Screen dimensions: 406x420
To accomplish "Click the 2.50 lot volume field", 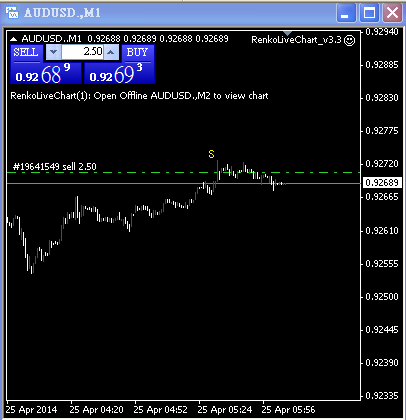I will (x=83, y=52).
